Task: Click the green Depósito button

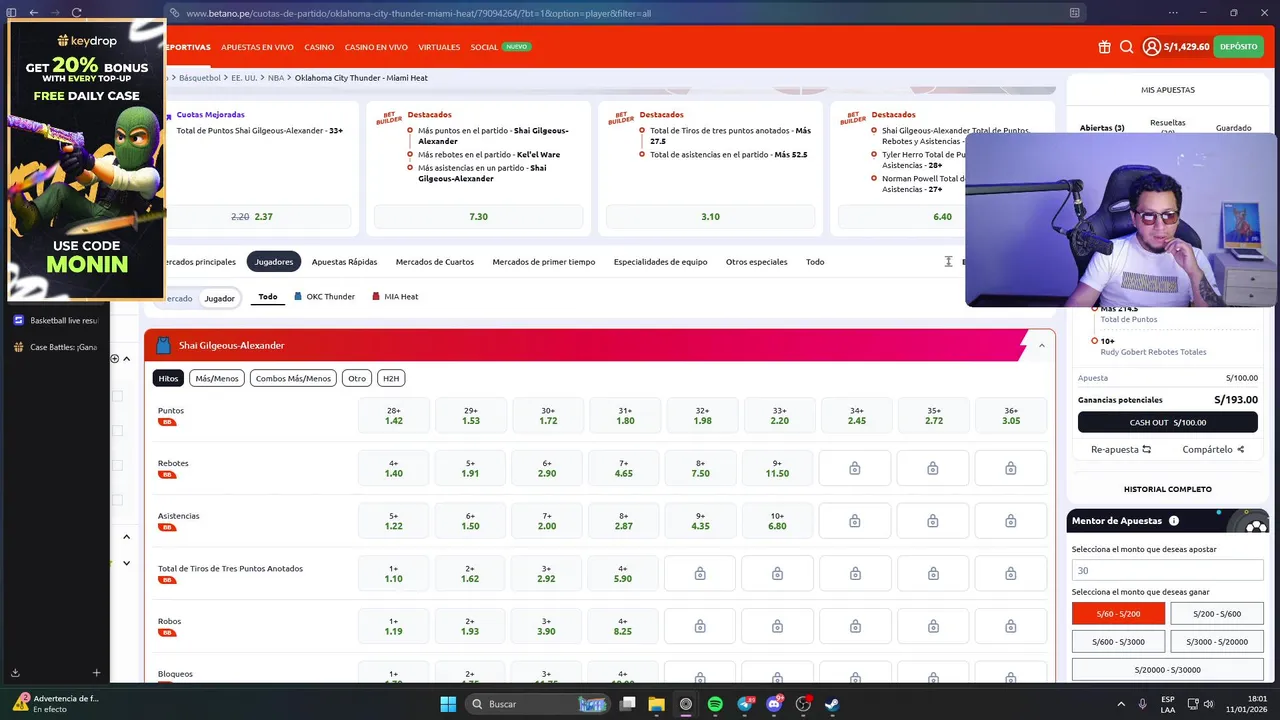Action: pos(1238,47)
